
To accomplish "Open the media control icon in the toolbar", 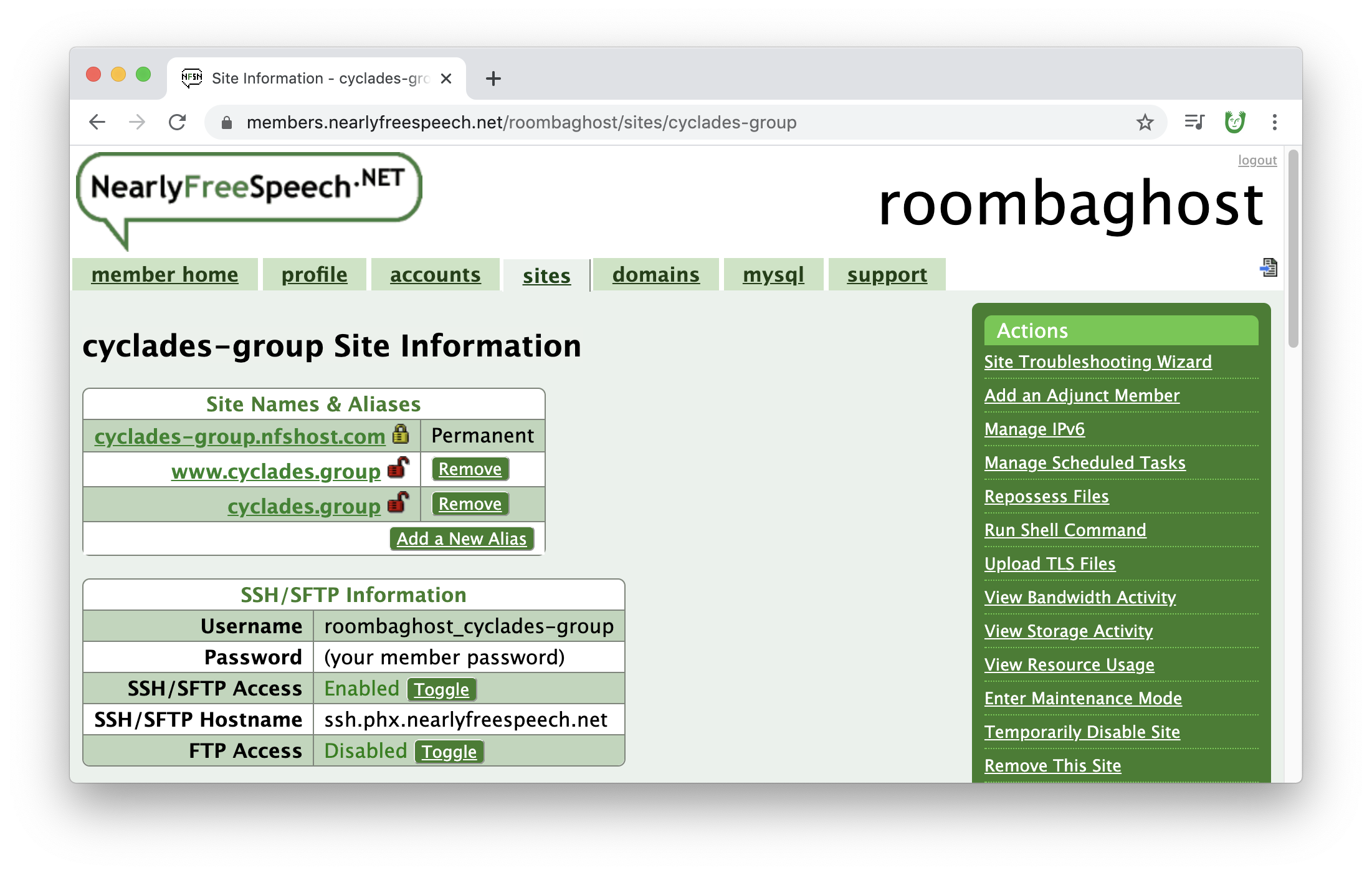I will coord(1194,122).
